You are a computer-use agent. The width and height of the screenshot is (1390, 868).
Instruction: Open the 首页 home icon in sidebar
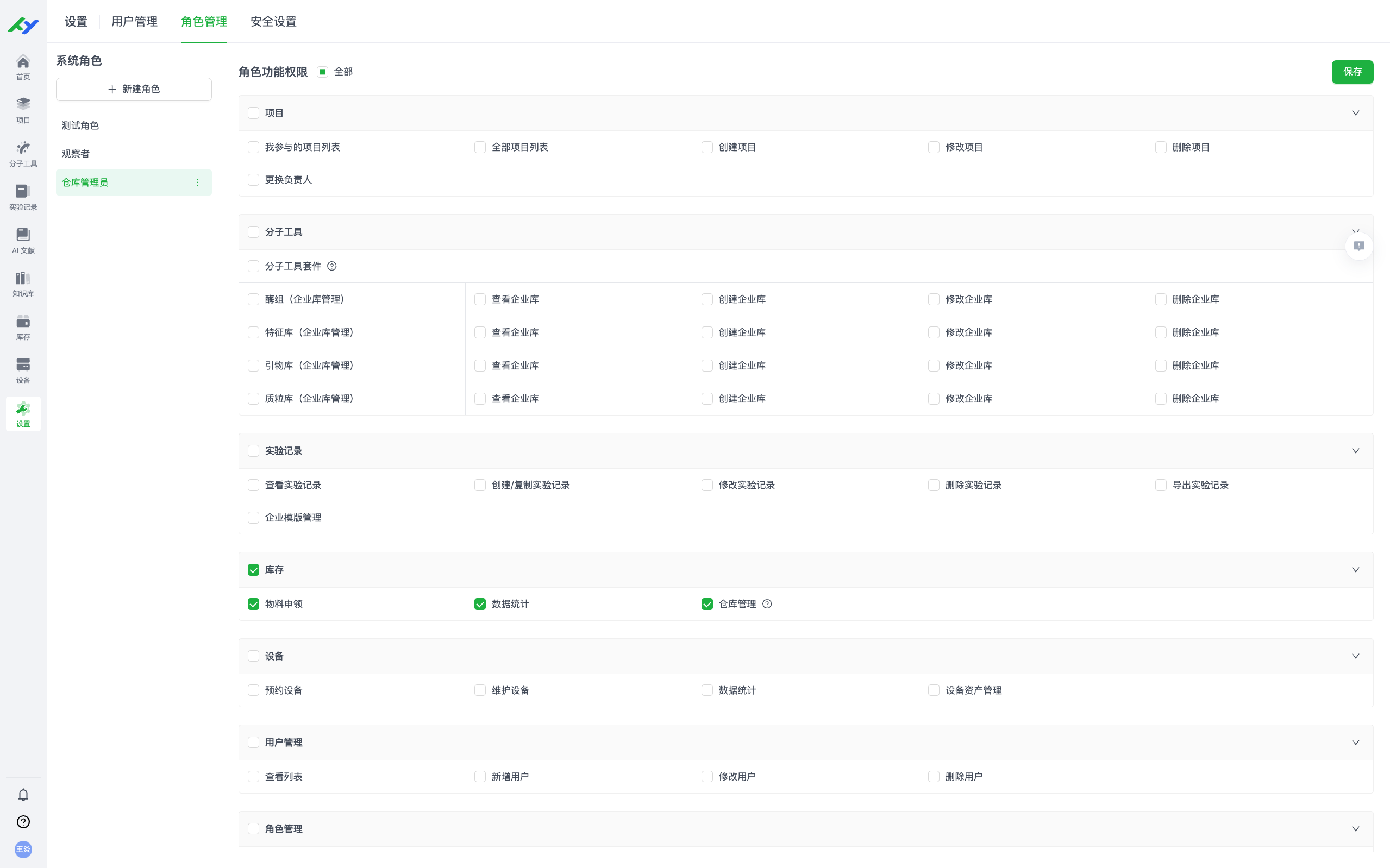[23, 67]
